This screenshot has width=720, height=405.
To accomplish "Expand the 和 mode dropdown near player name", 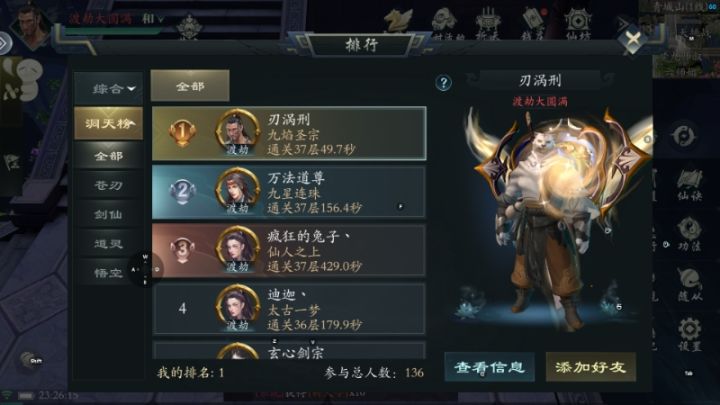I will [x=152, y=19].
